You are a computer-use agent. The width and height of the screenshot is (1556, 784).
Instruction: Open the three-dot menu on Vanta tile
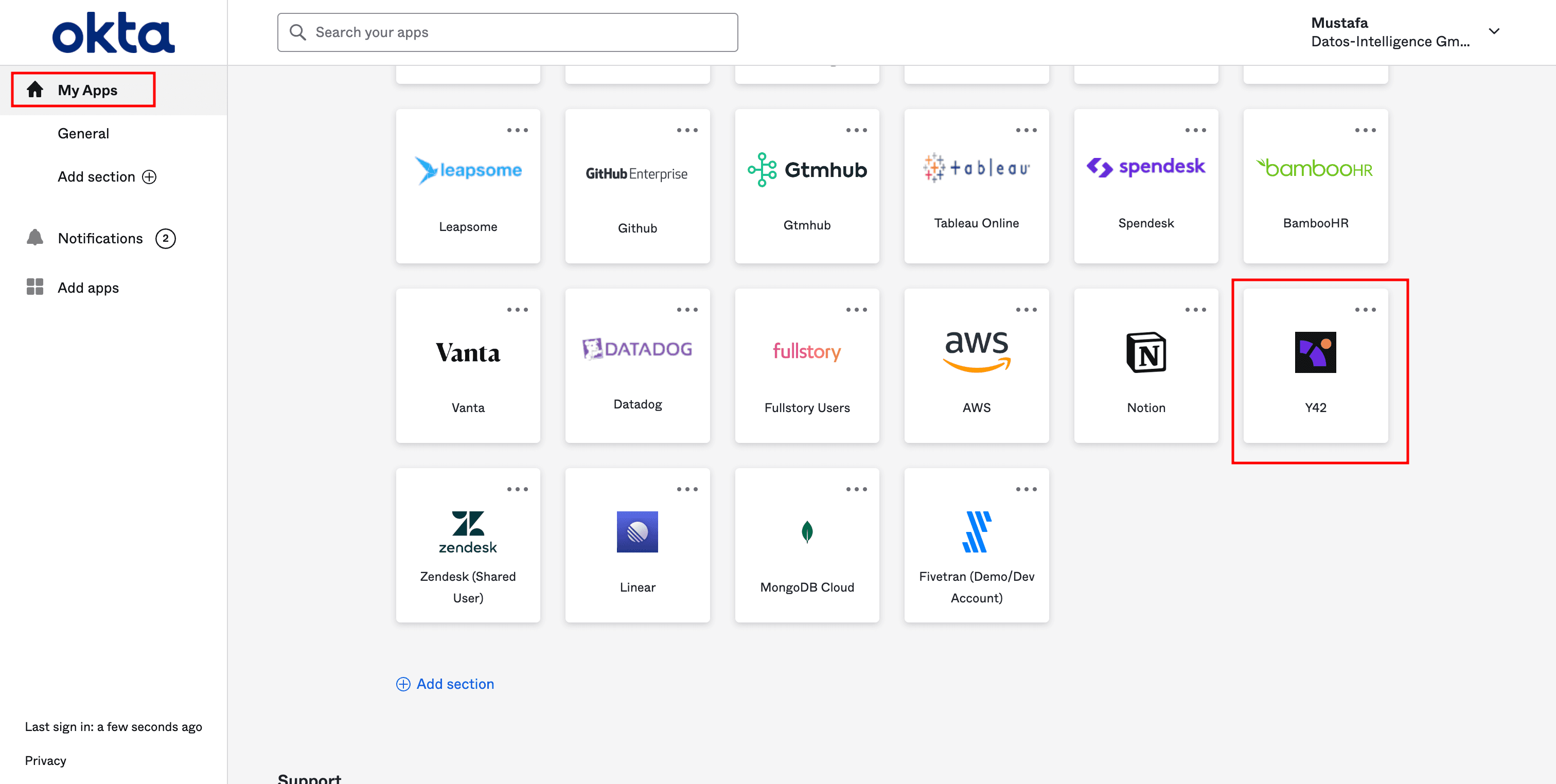[x=517, y=310]
